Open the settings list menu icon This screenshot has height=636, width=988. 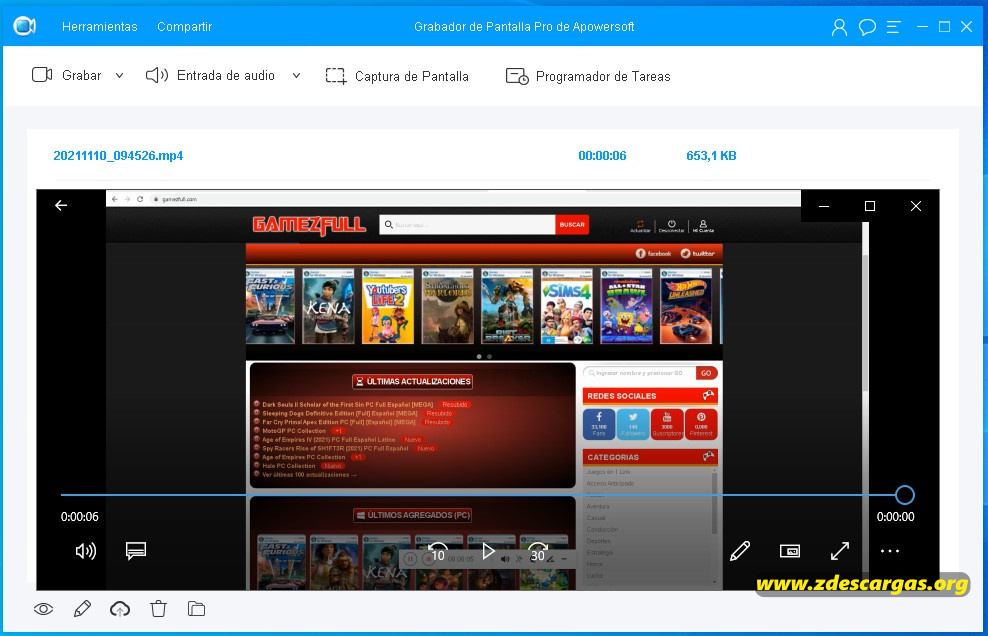pyautogui.click(x=893, y=27)
